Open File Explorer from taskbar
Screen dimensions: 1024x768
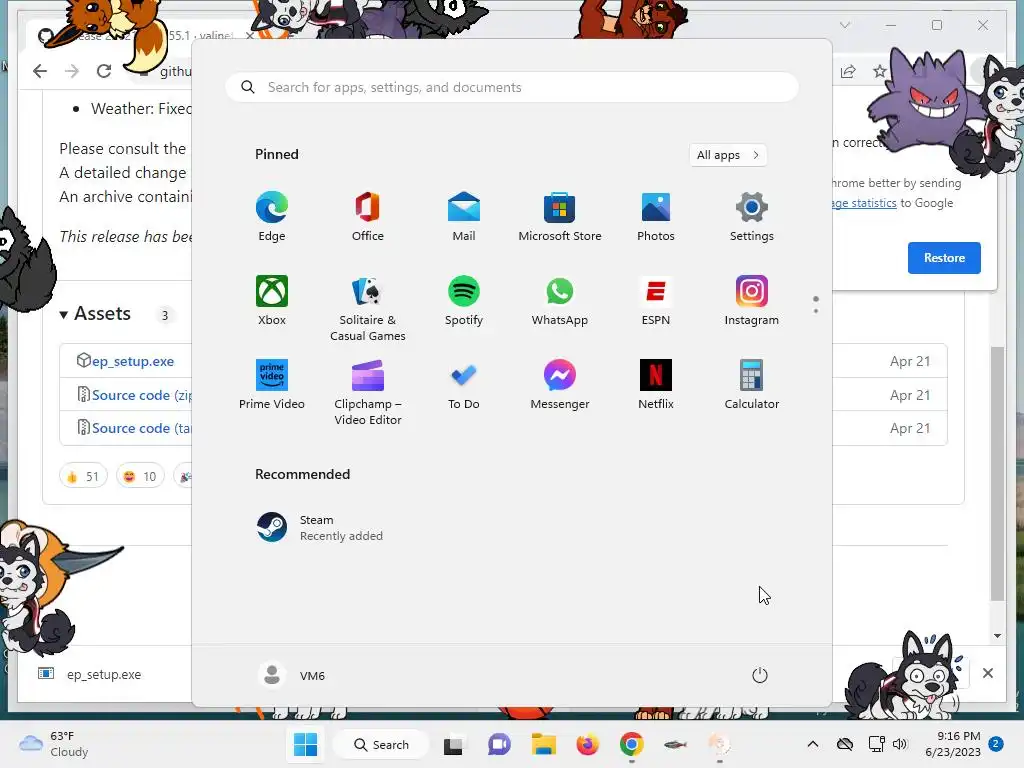[x=543, y=744]
